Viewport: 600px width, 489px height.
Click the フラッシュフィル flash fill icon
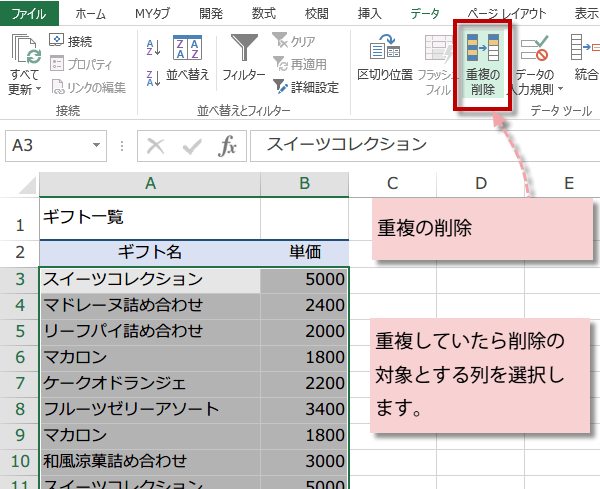439,49
